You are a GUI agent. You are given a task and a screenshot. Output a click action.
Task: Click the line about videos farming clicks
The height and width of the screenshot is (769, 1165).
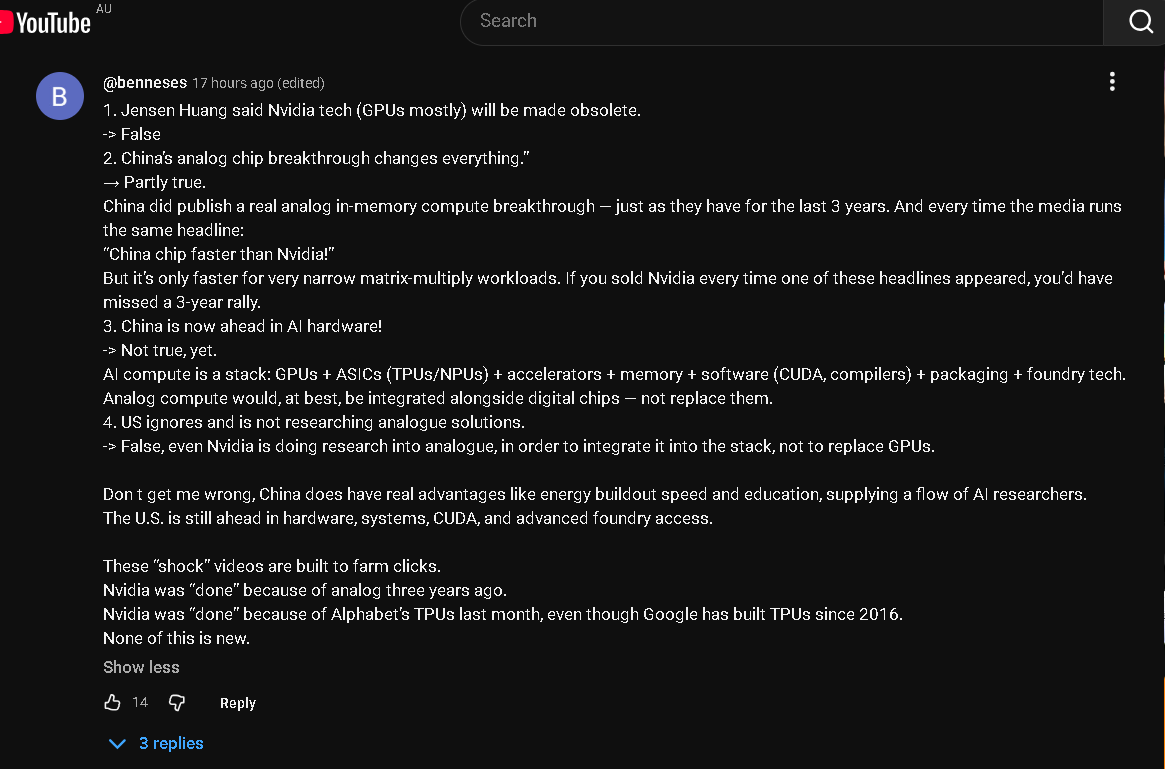click(271, 566)
